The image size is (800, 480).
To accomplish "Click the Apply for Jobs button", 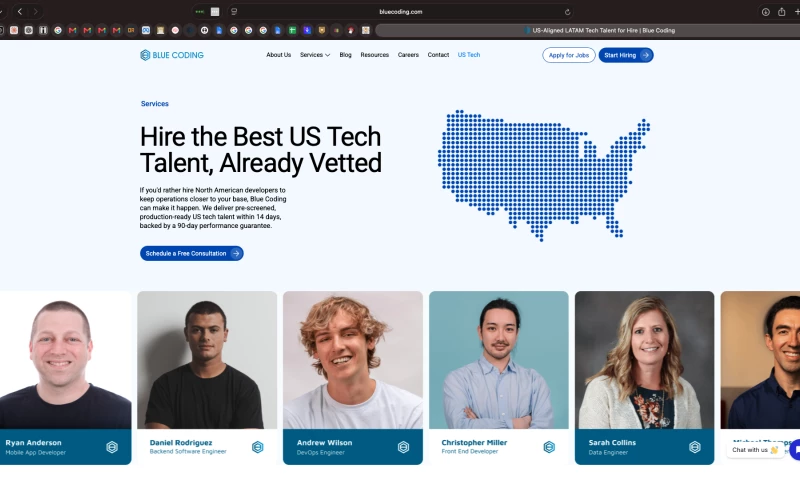I will pyautogui.click(x=569, y=55).
